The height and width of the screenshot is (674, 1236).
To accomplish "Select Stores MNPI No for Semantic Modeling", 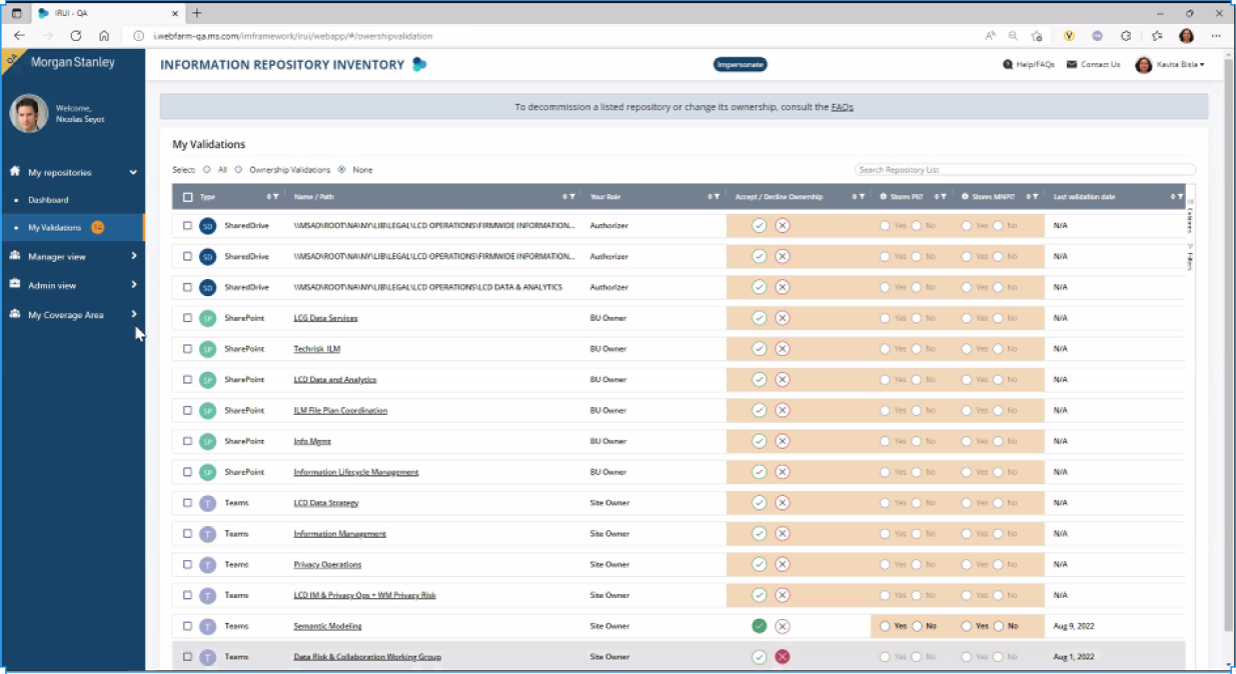I will pos(998,626).
